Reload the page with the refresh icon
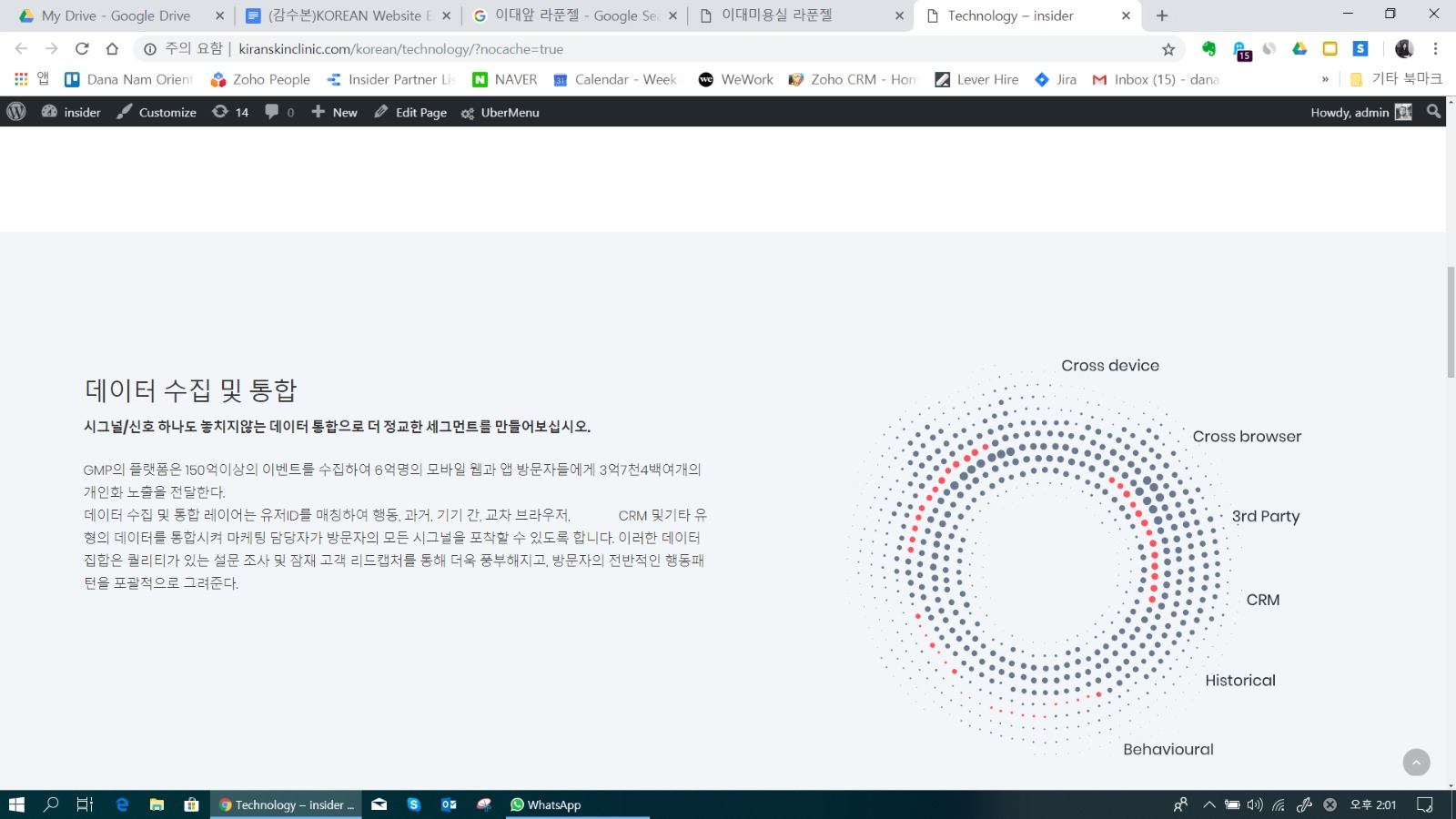Screen dimensions: 1456x819 coord(82,49)
